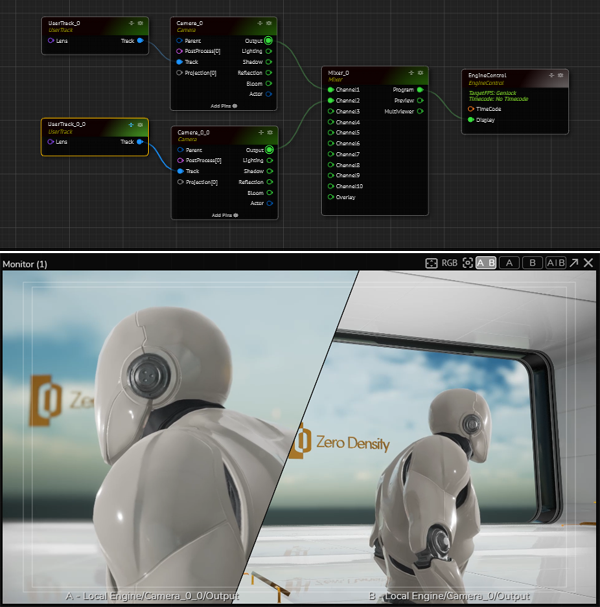Viewport: 600px width, 607px height.
Task: Expand Add Pins on Camera_0_0 node
Action: [x=224, y=214]
